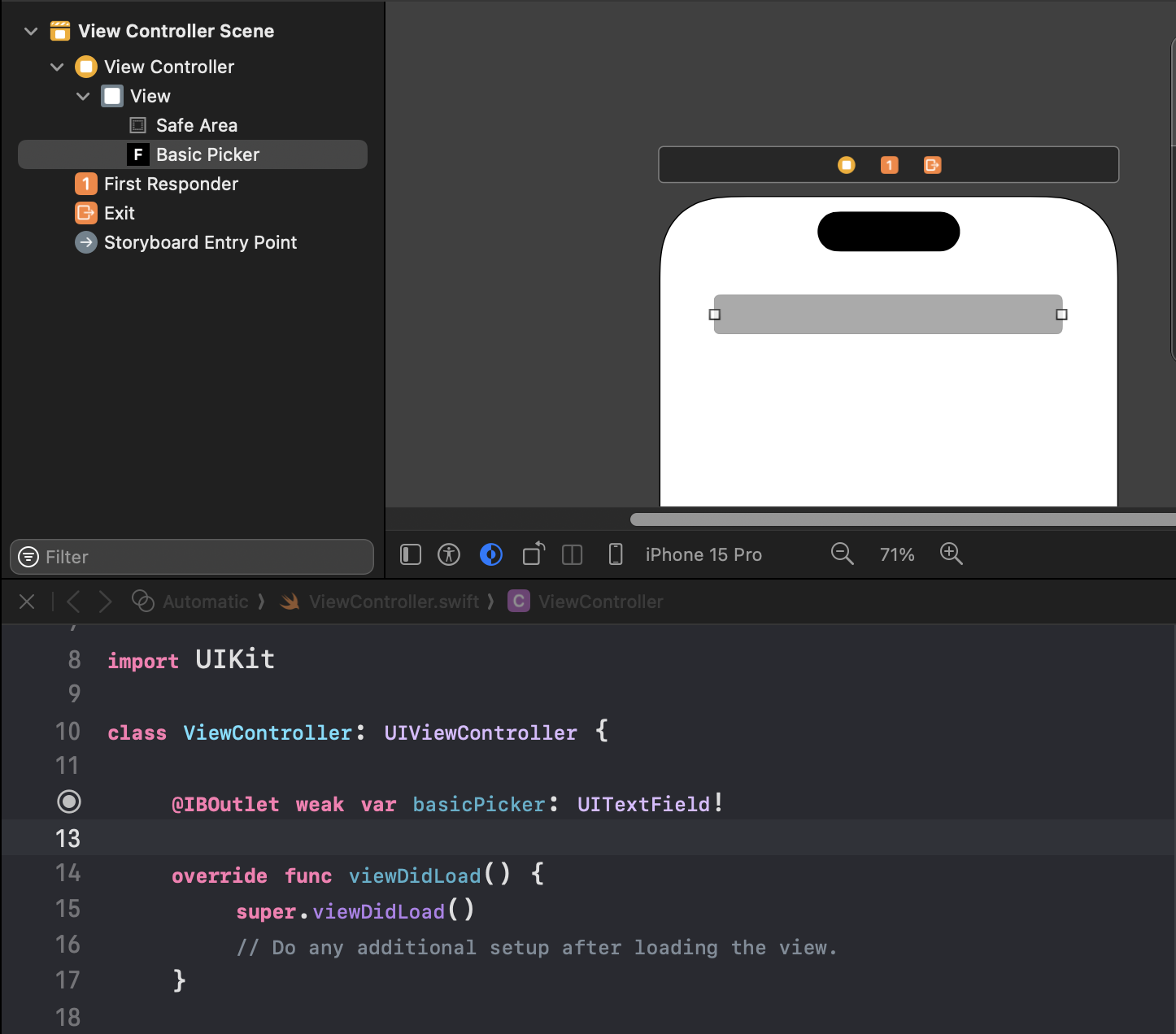The image size is (1176, 1034).
Task: Open the accessibility preview options
Action: point(449,554)
